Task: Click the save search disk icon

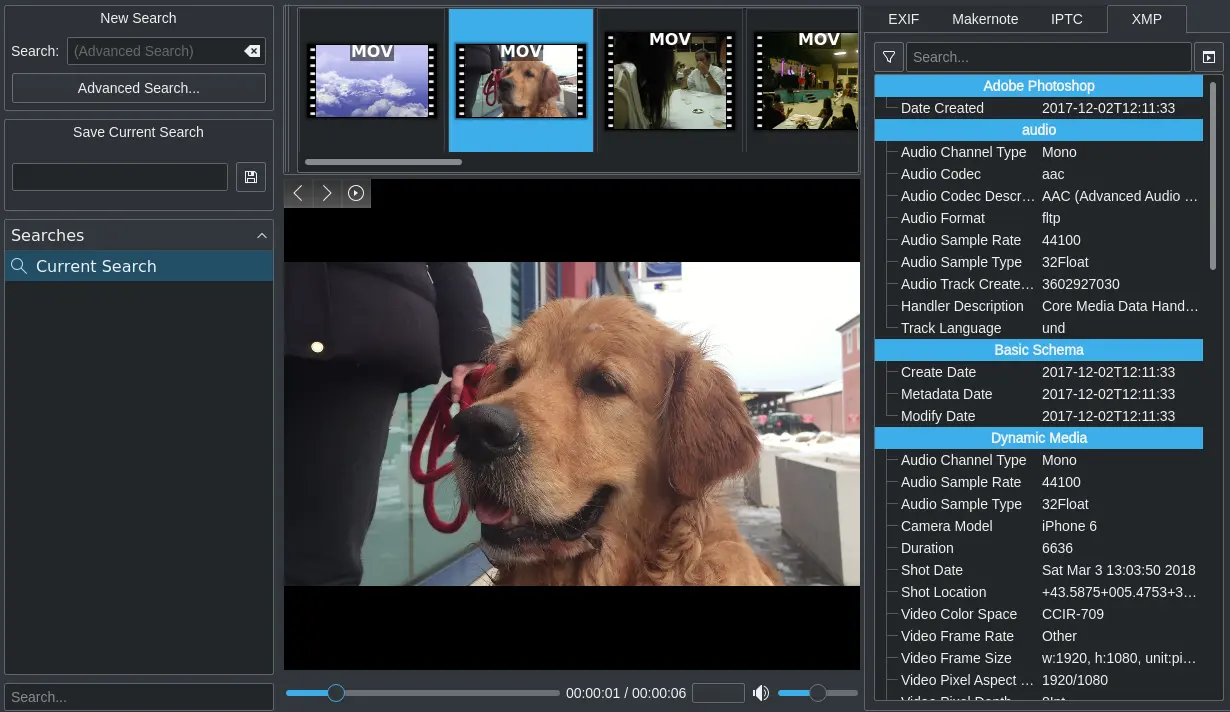Action: [251, 176]
